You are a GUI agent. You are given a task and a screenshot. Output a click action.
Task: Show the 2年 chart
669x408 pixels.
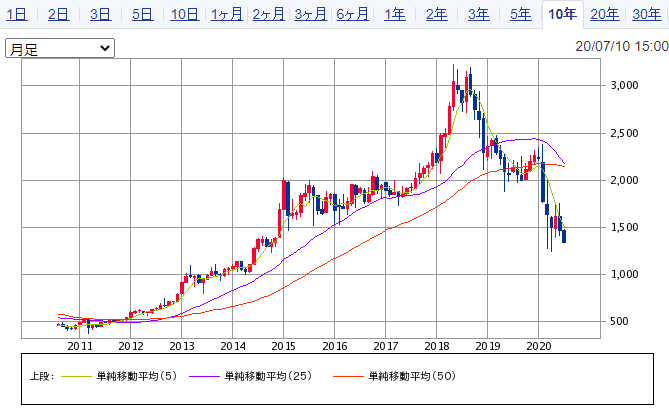[436, 15]
